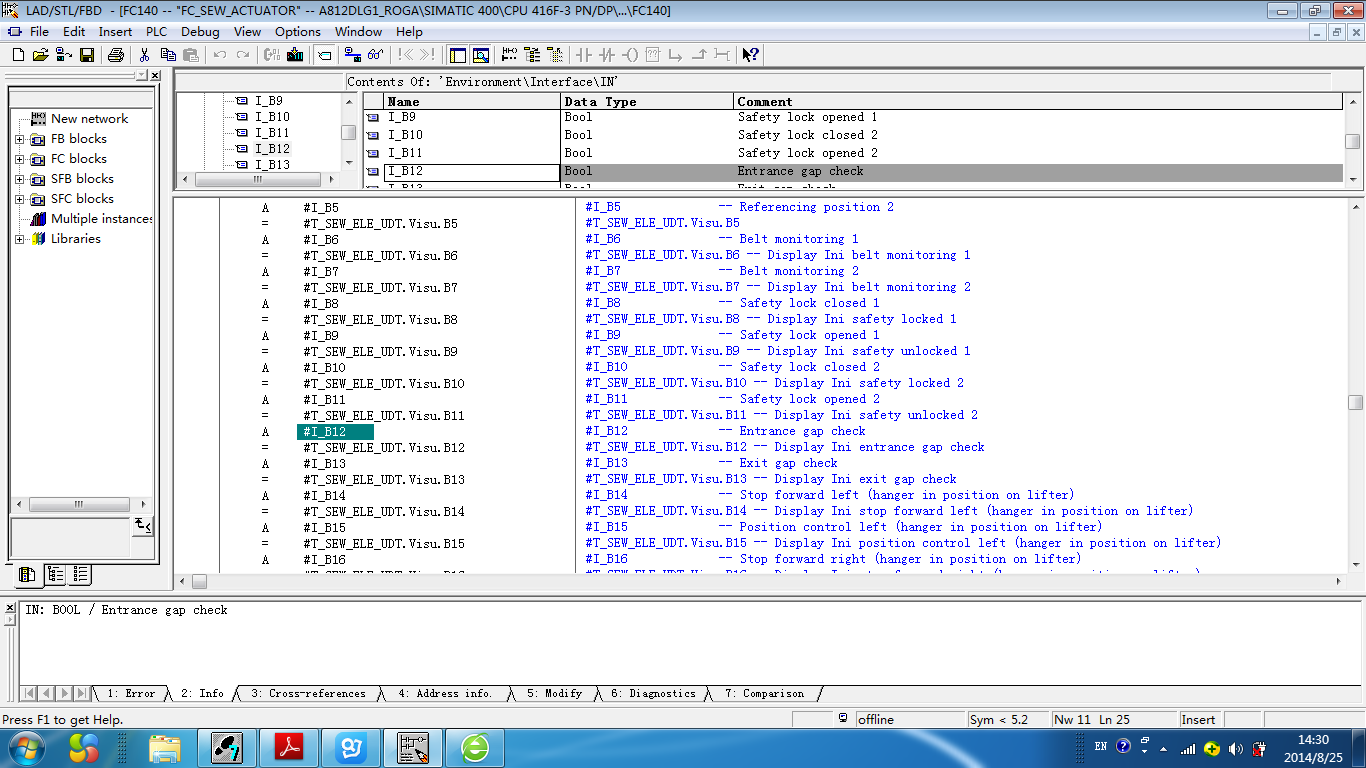Image resolution: width=1366 pixels, height=768 pixels.
Task: Switch to the 5: Modify tab
Action: tap(554, 693)
